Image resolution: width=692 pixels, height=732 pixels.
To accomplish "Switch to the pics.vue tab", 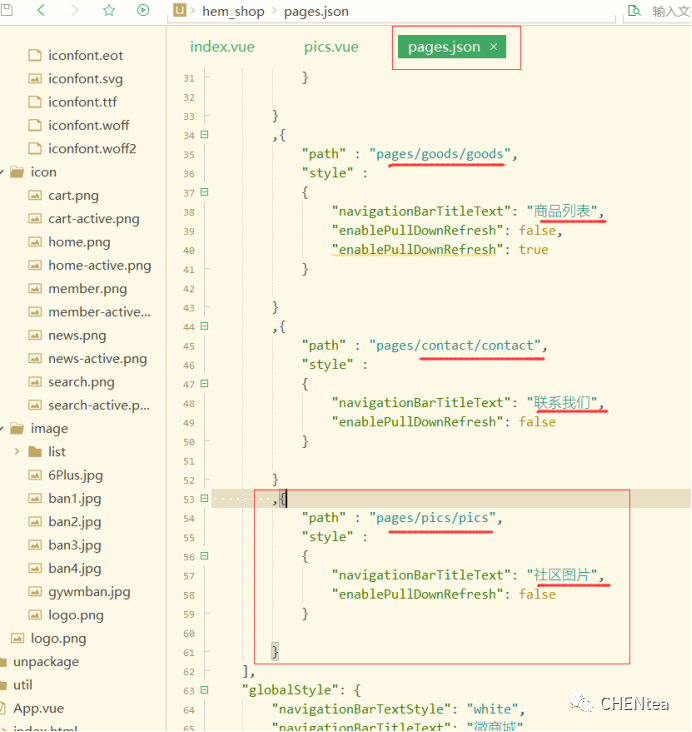I will (x=331, y=47).
